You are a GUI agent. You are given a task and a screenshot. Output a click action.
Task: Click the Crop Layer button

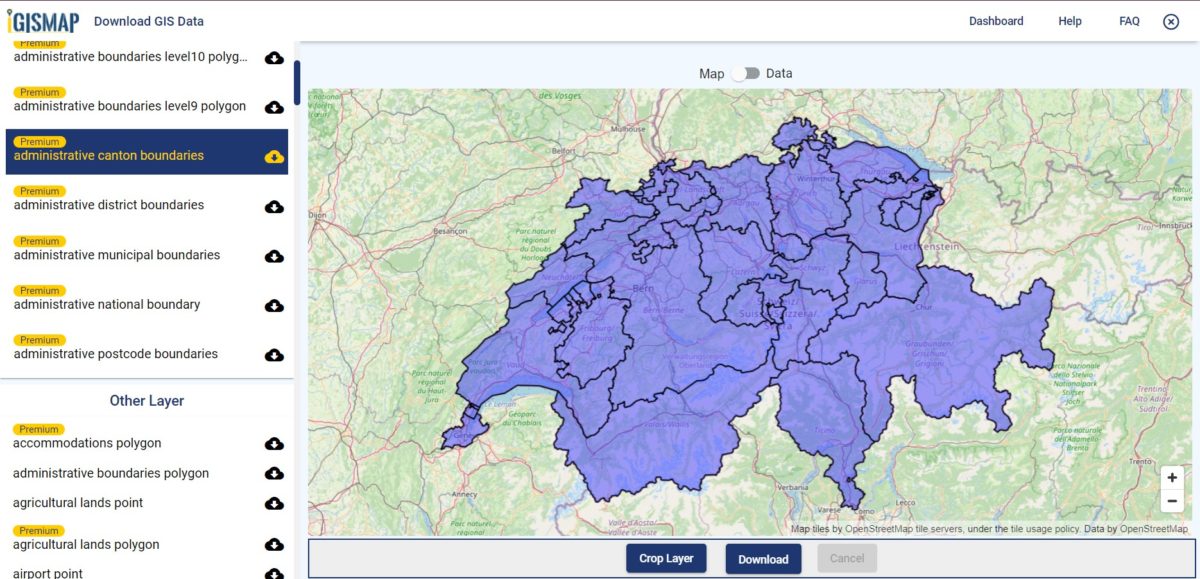[x=666, y=558]
